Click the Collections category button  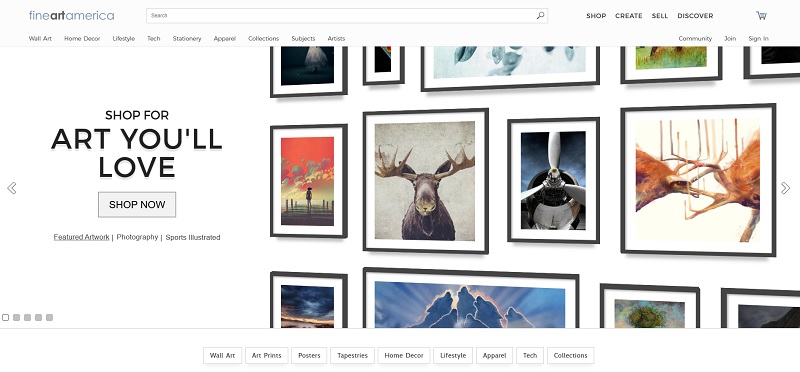click(x=570, y=356)
